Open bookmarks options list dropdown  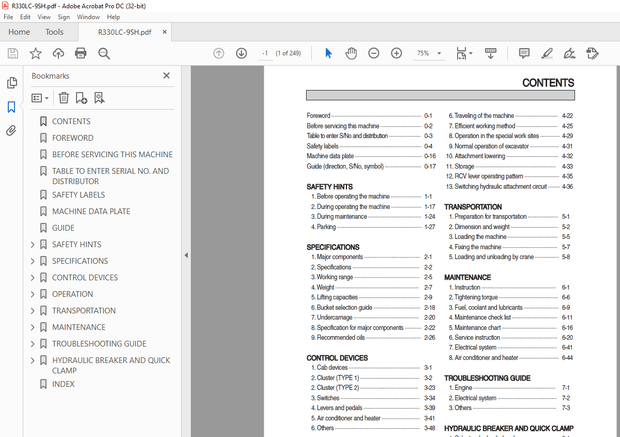click(x=40, y=98)
